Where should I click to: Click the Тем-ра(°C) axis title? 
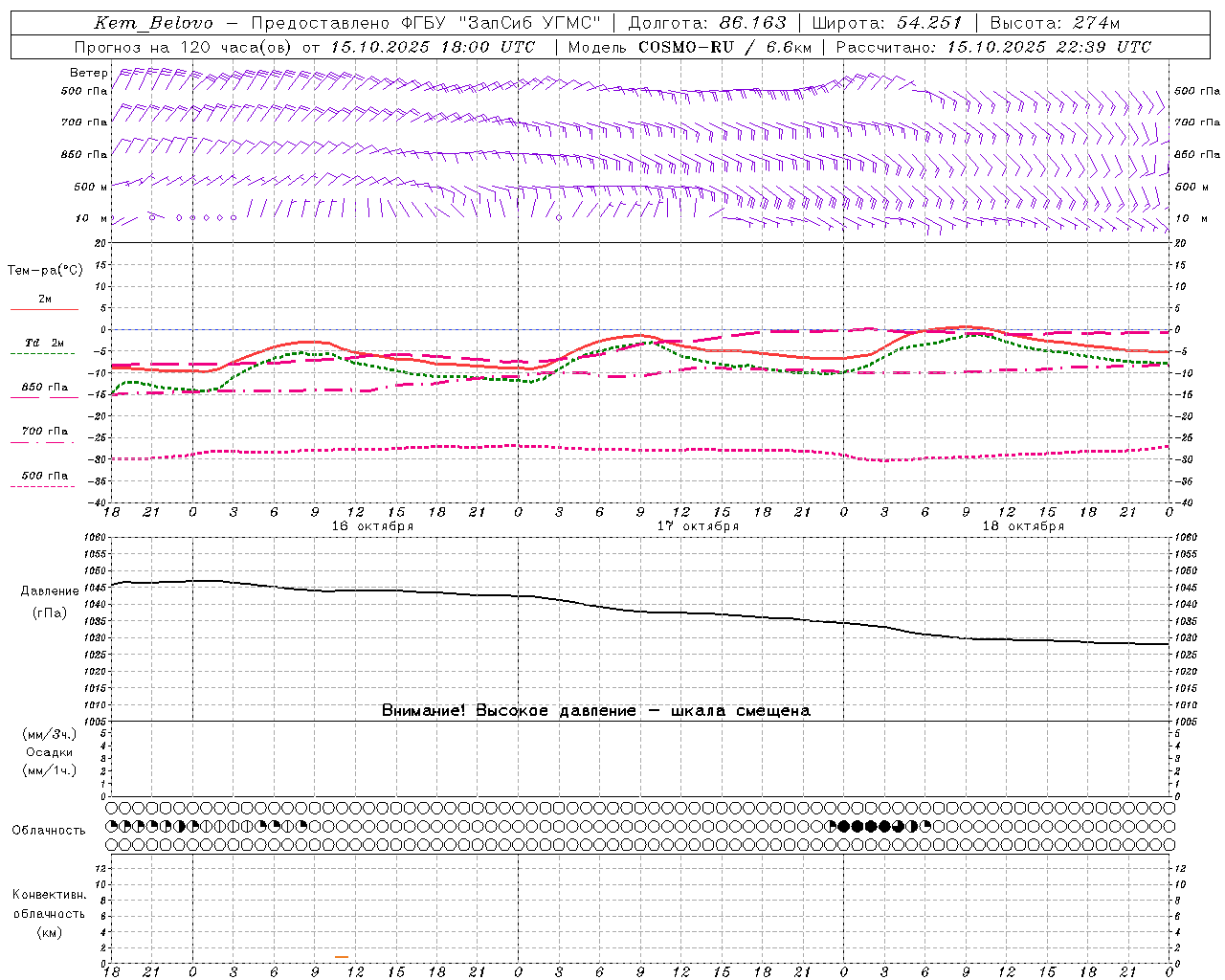pos(45,271)
